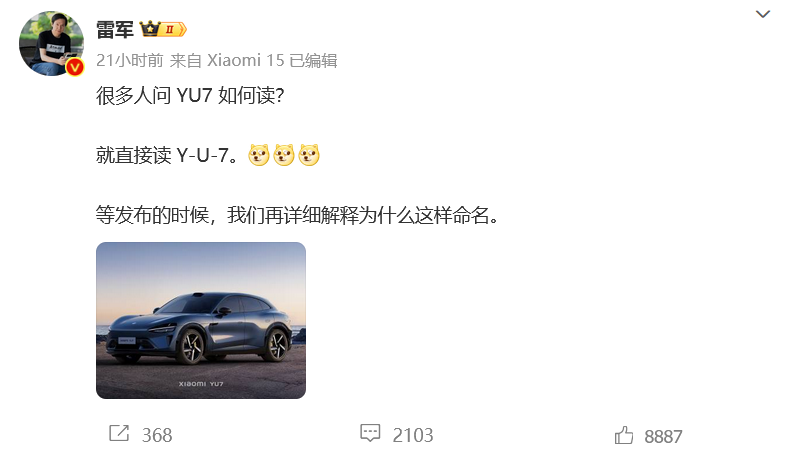Click the orange verified V badge
787x457 pixels.
point(75,66)
